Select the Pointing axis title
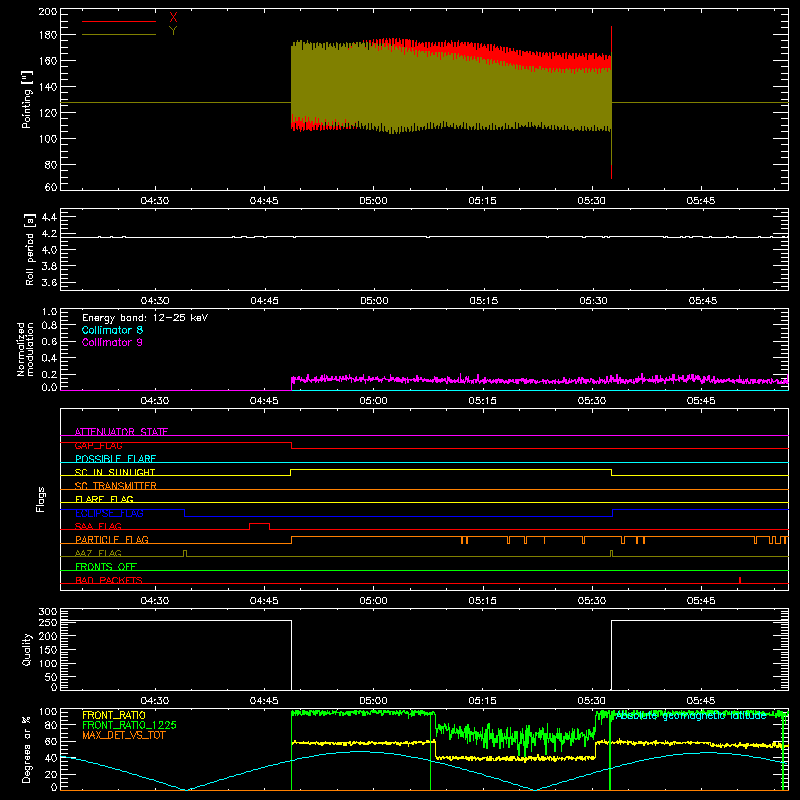 [x=27, y=99]
